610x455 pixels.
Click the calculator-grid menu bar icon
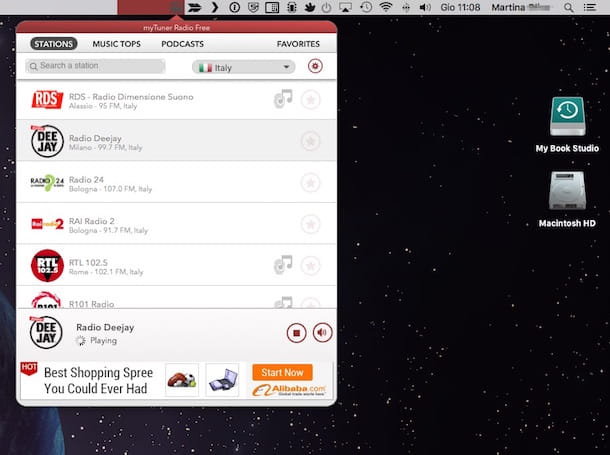coord(272,7)
